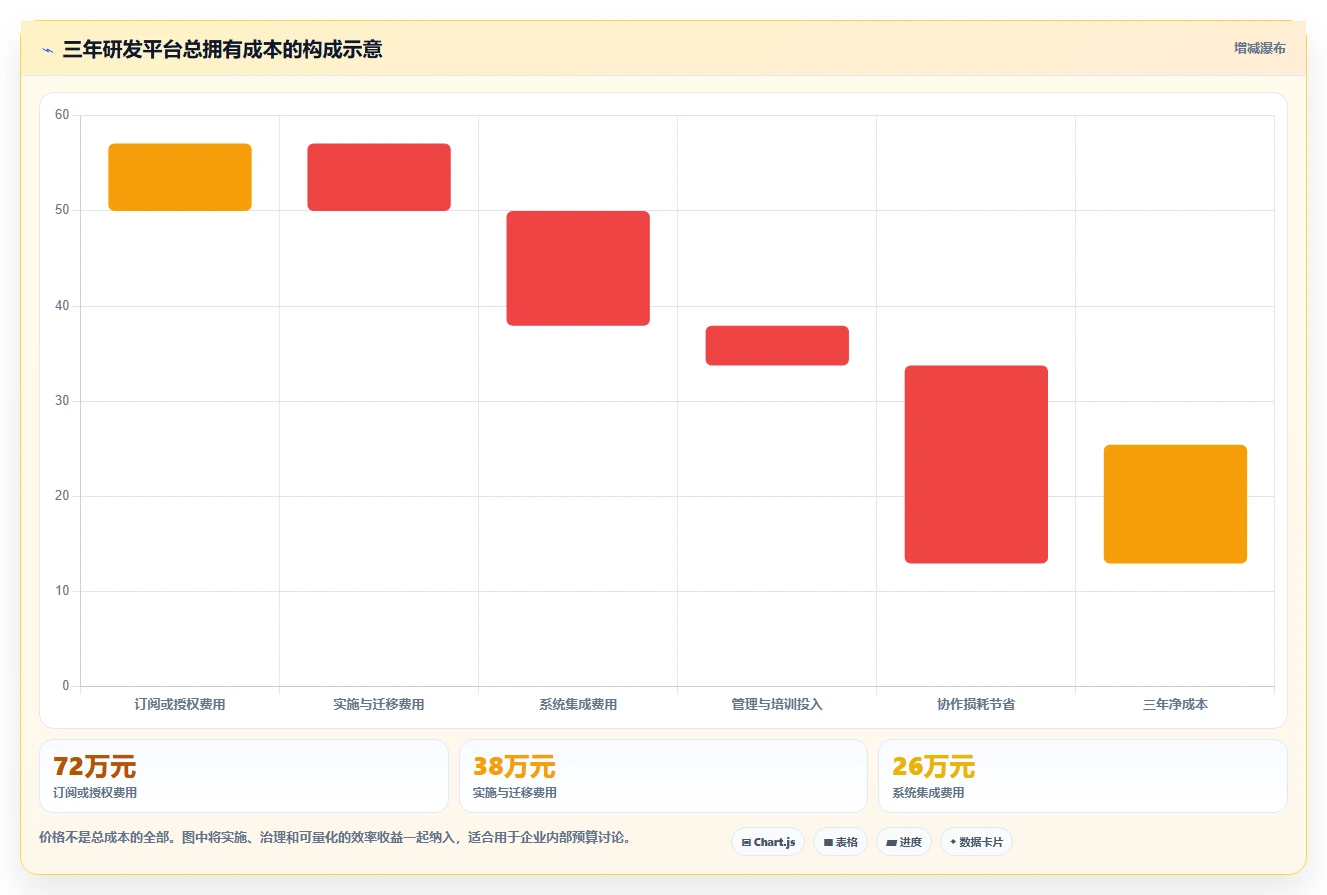Click the 增减瀑布 label in header
Image resolution: width=1327 pixels, height=895 pixels.
[1260, 48]
